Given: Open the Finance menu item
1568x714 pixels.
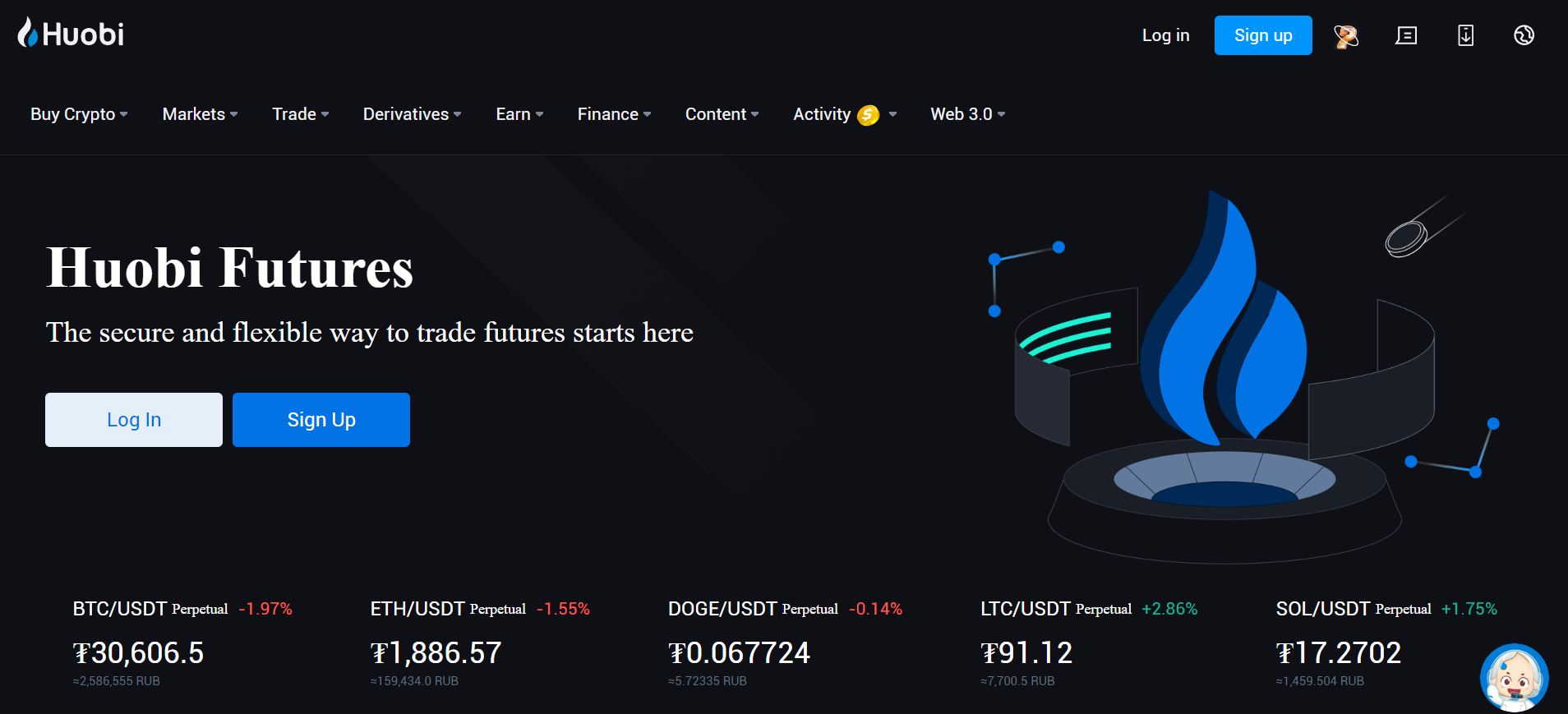Looking at the screenshot, I should pos(614,114).
